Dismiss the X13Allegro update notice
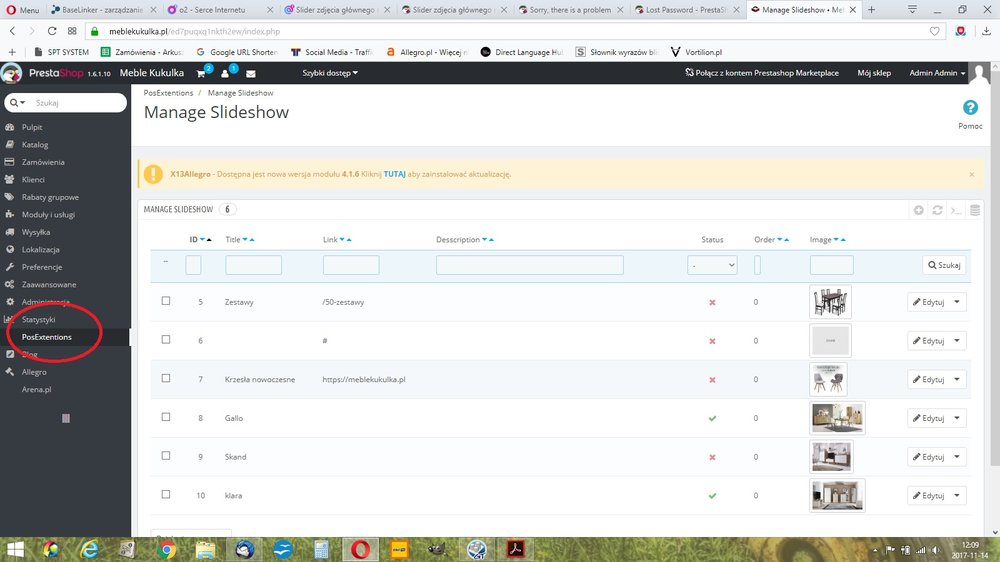The image size is (1000, 562). [971, 174]
